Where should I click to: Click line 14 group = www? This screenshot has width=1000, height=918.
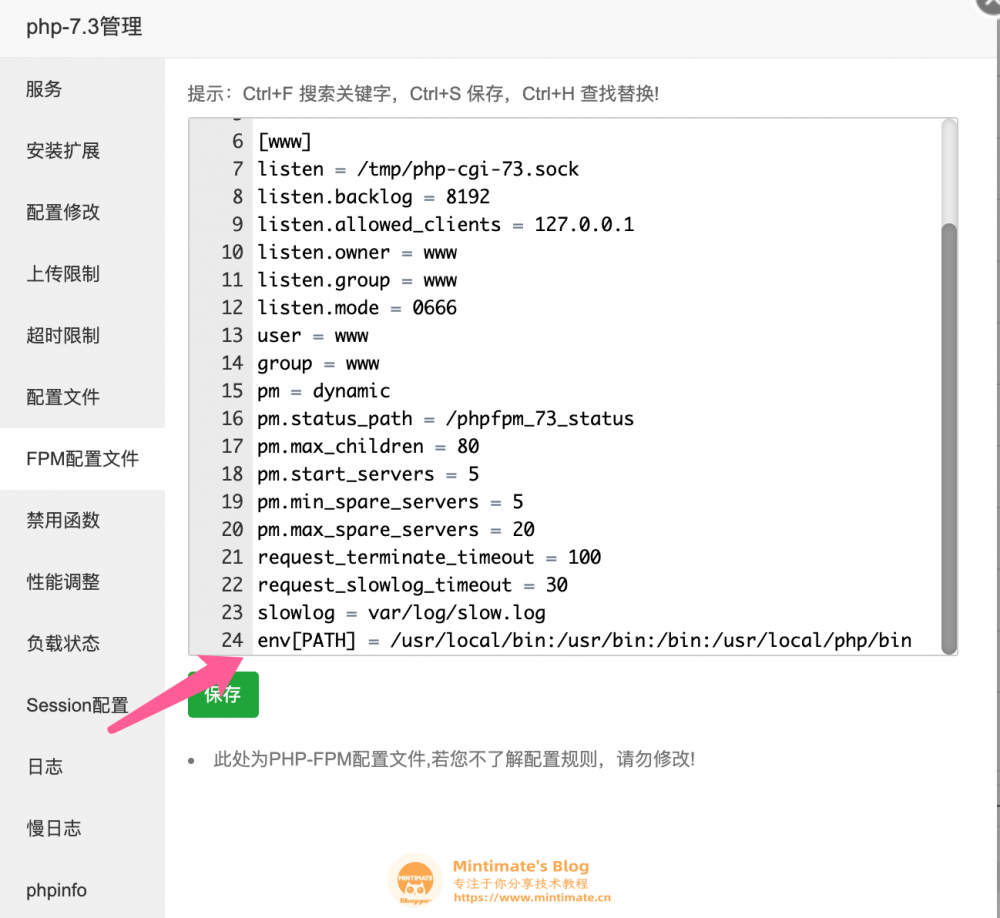318,363
